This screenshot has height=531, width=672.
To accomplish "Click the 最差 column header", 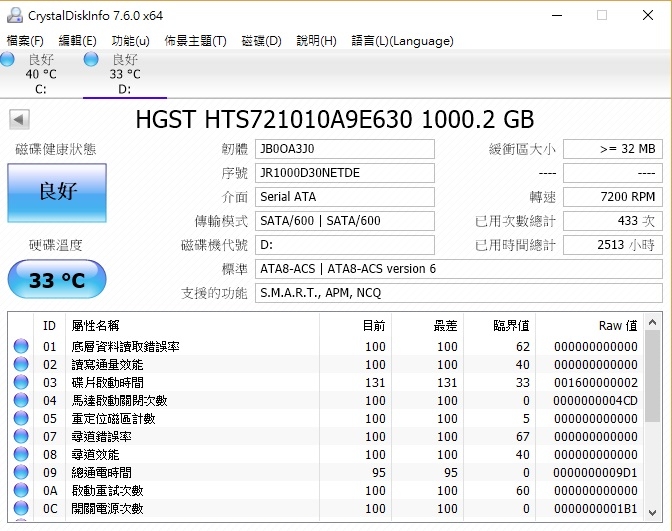I will [427, 326].
